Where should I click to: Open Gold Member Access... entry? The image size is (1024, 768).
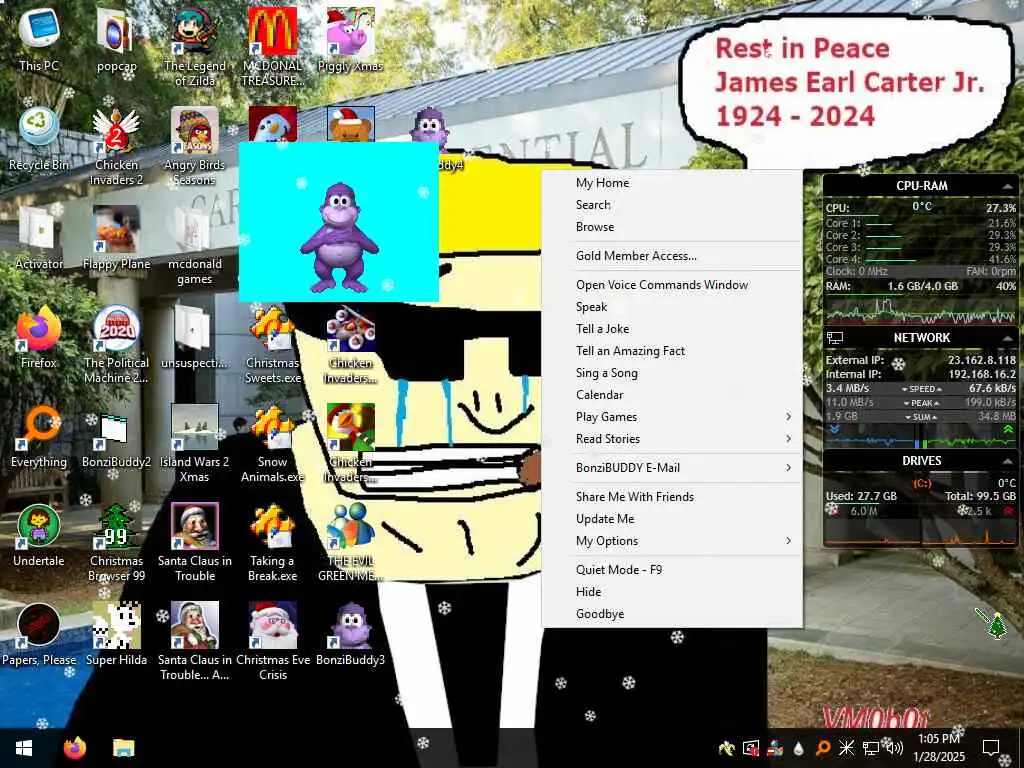[x=673, y=256]
